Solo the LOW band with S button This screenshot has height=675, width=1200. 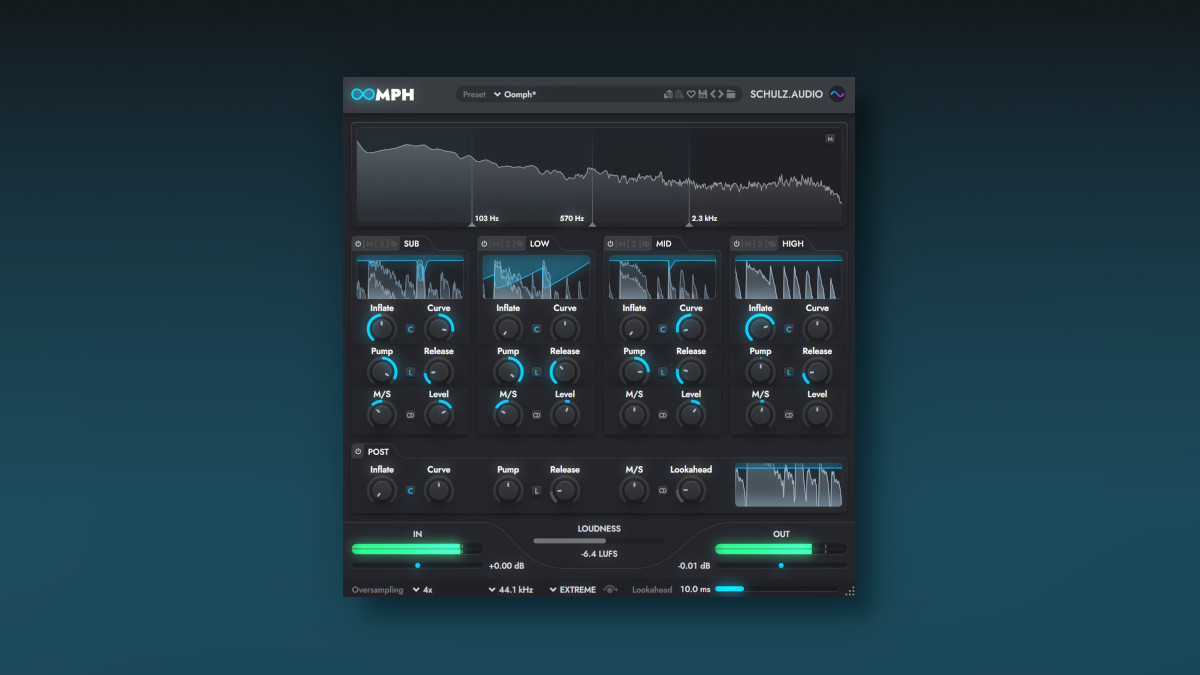coord(507,244)
